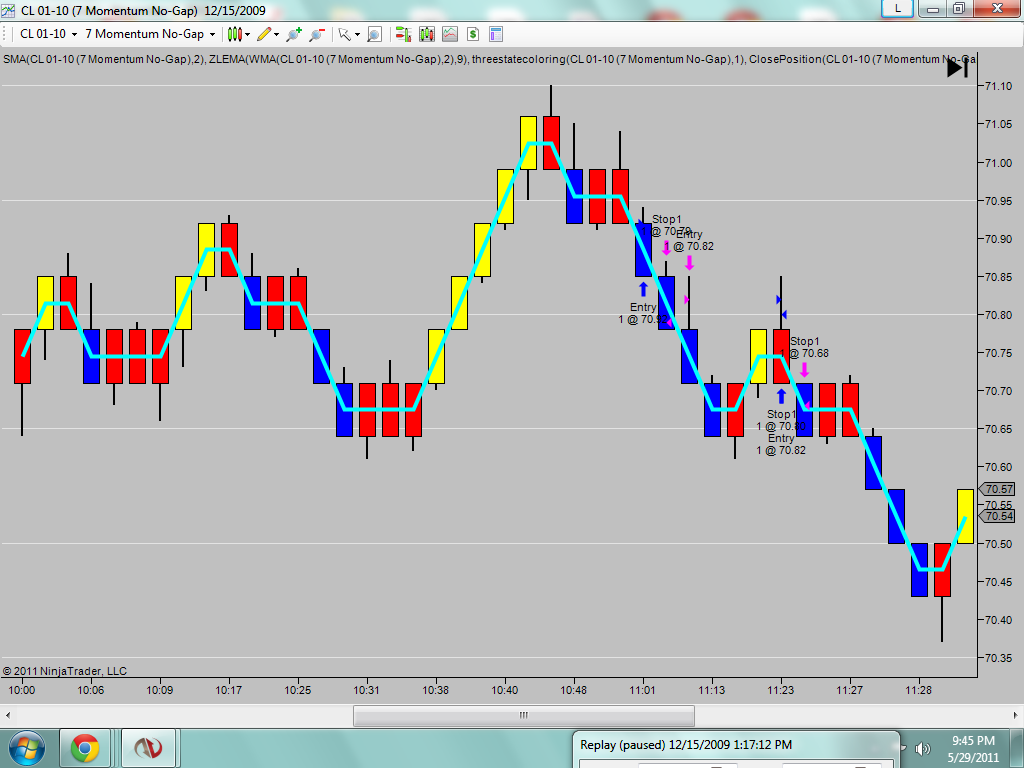This screenshot has width=1024, height=768.
Task: Expand the chart style dropdown arrow
Action: 248,35
